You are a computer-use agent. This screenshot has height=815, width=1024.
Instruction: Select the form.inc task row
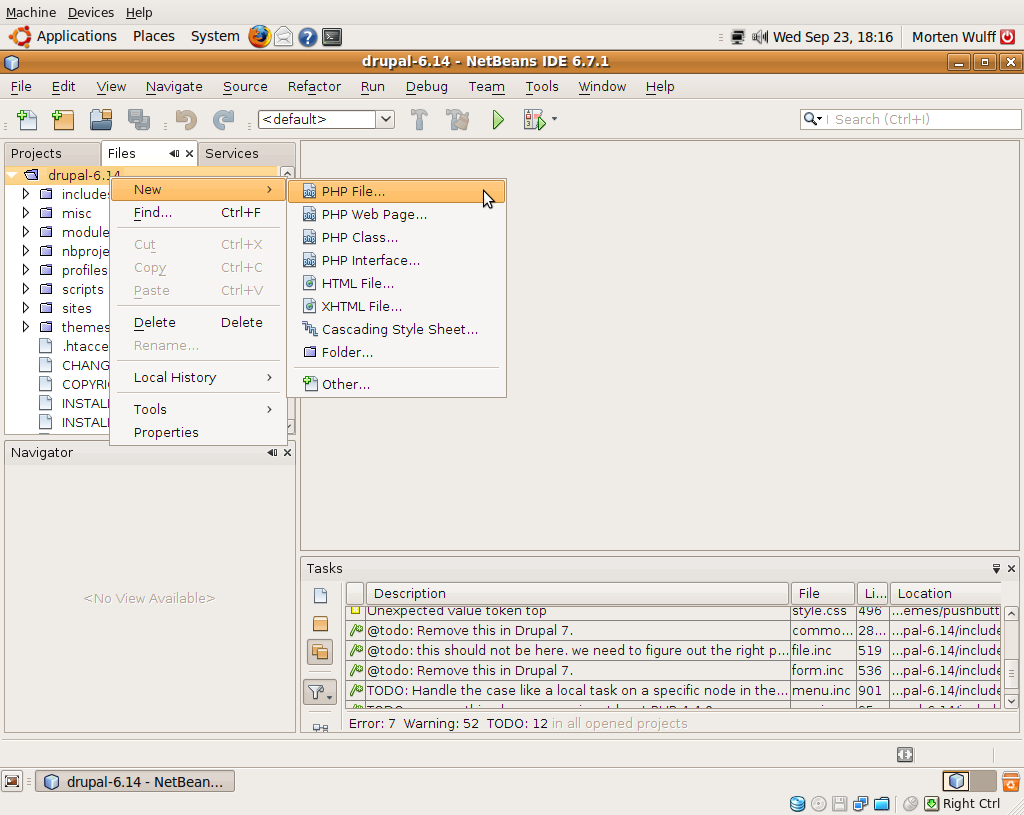tap(673, 670)
